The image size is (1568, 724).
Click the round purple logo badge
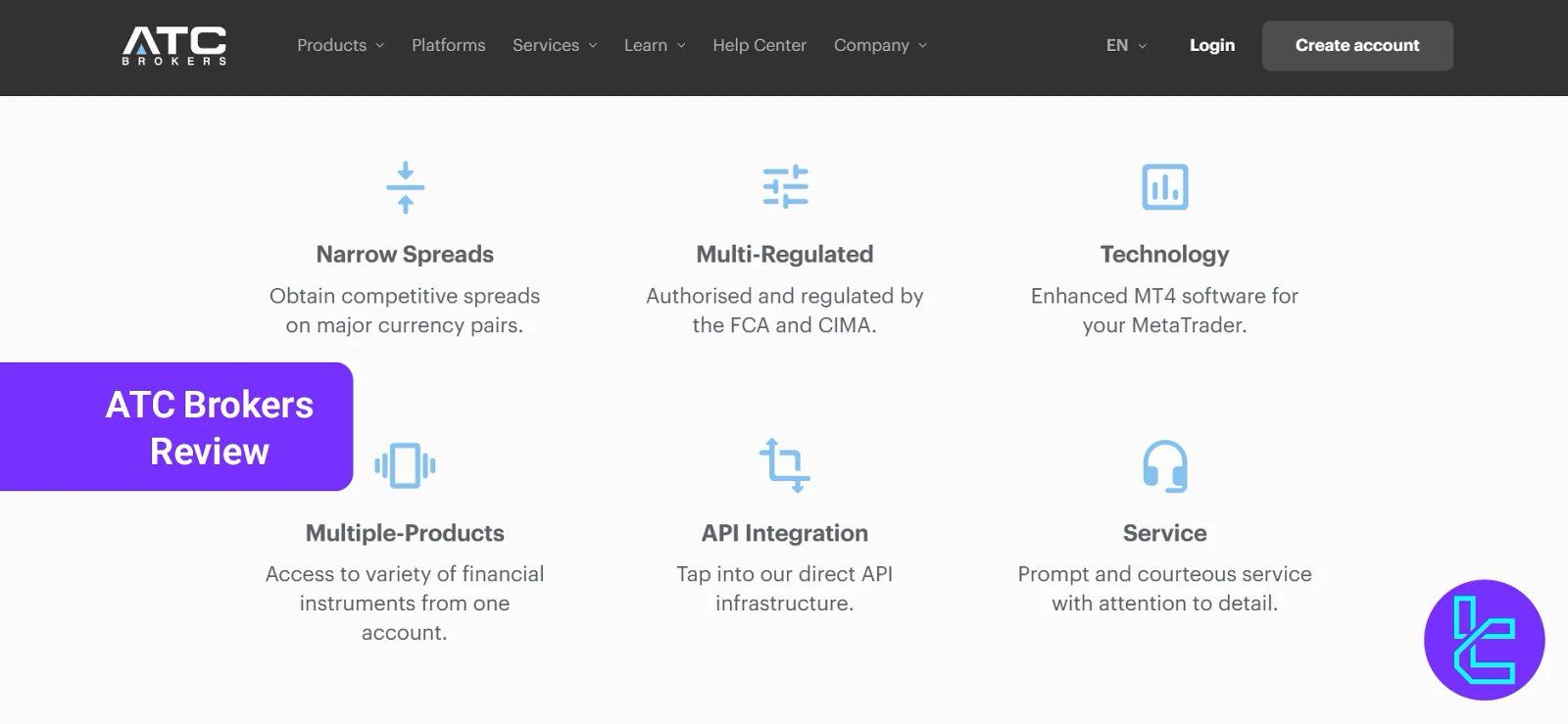(x=1484, y=640)
